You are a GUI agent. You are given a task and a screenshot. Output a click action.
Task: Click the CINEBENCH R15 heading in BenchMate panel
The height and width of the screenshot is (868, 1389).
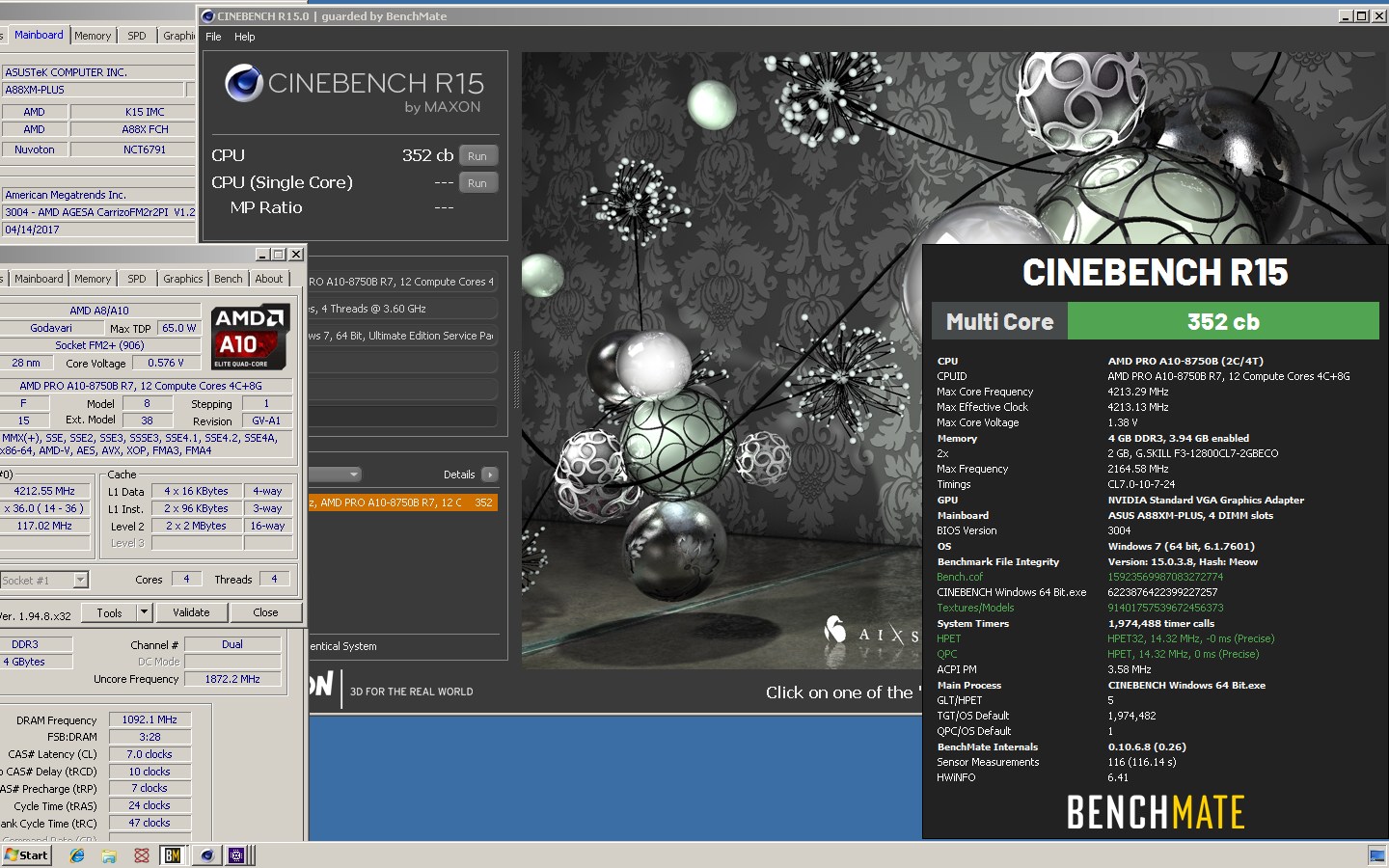(1155, 273)
